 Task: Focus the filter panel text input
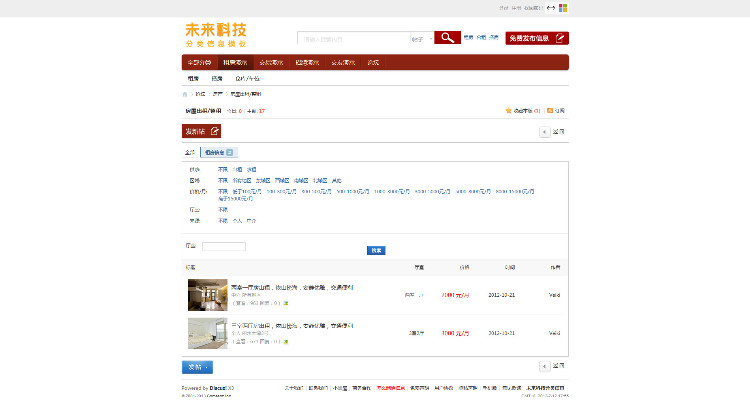click(x=224, y=246)
